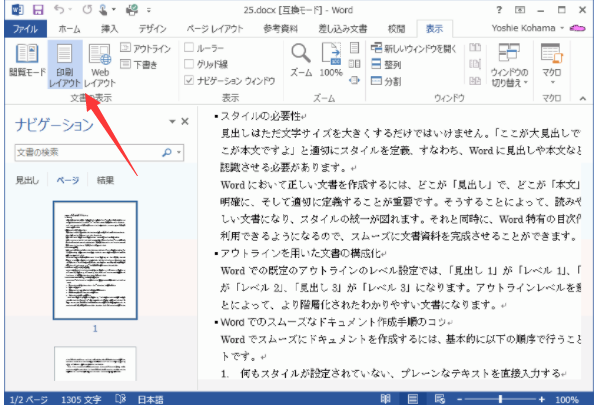Click Page Width zoom icon
This screenshot has height=405, width=595.
(354, 80)
